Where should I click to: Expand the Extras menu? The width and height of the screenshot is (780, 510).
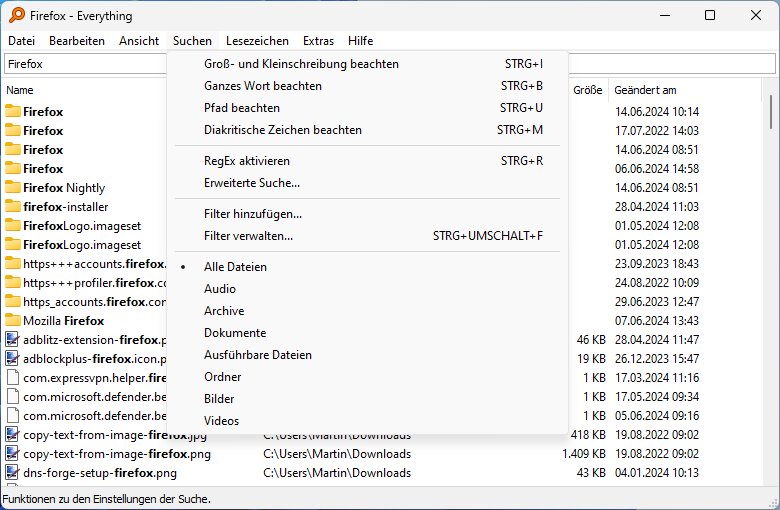coord(318,41)
